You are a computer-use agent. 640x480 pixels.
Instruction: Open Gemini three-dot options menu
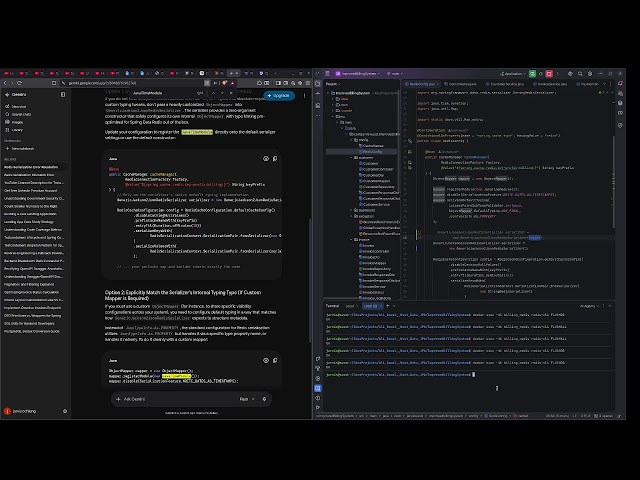[x=304, y=96]
